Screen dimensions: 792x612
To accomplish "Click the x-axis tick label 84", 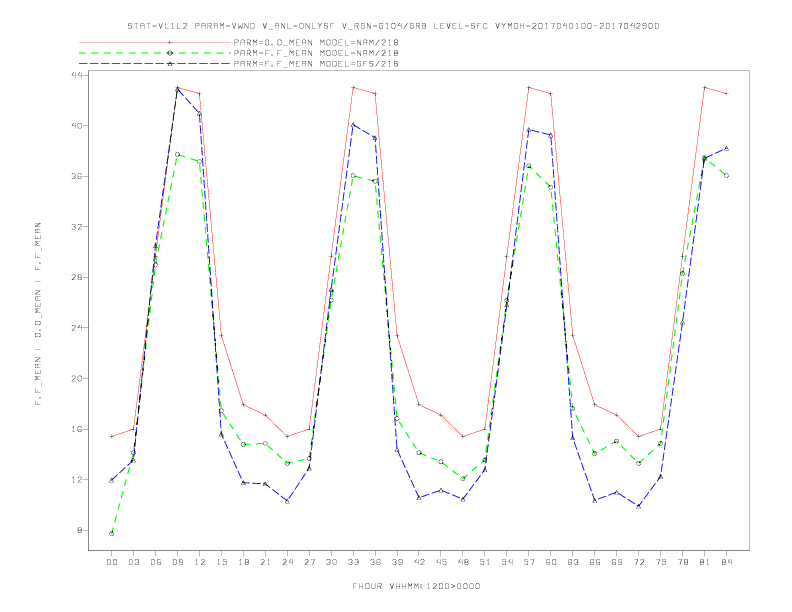I will (x=726, y=562).
